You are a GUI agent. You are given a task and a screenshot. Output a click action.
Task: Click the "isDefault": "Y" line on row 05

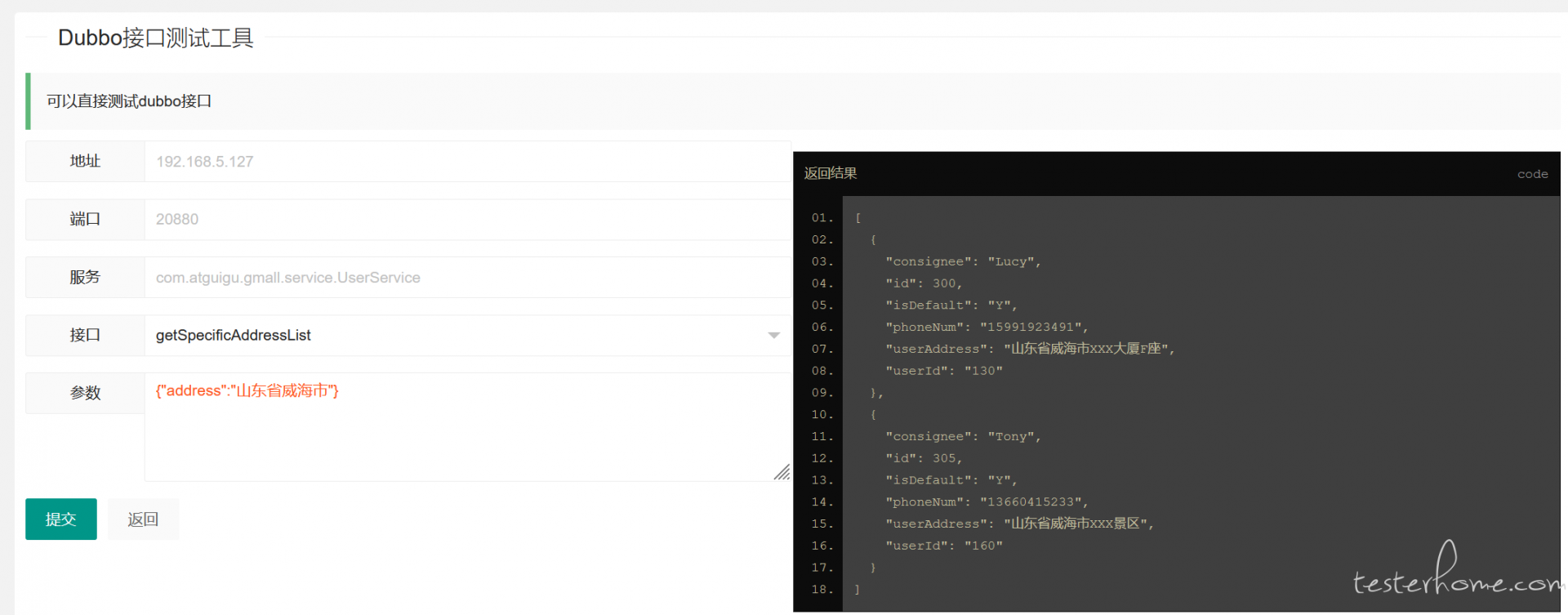(951, 305)
